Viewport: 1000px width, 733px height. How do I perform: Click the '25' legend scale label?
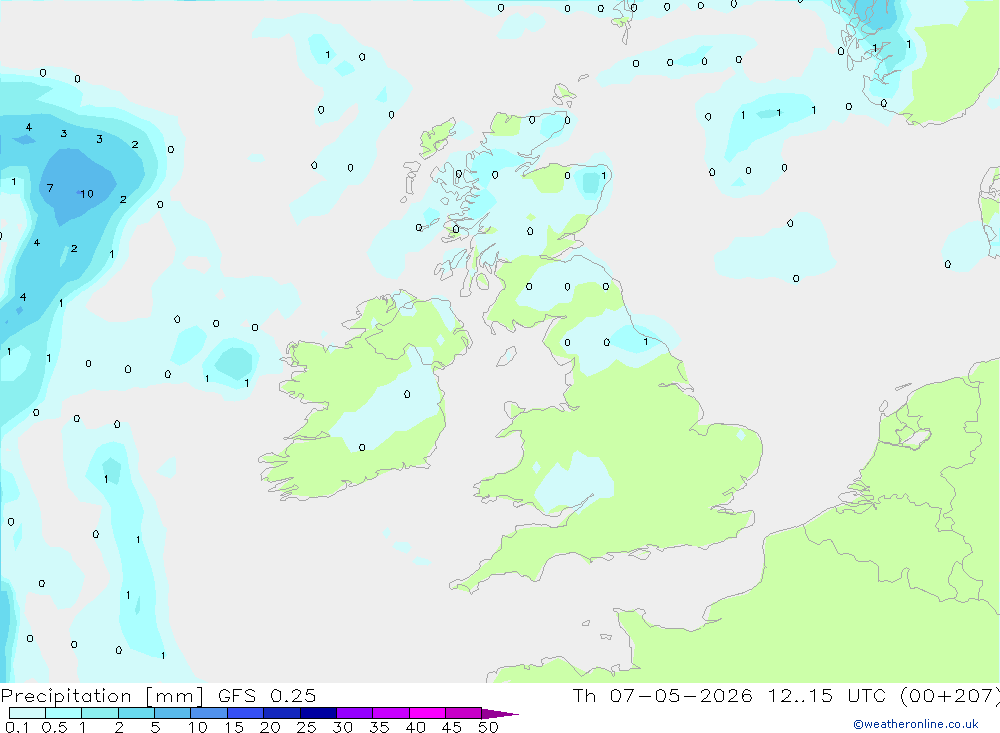coord(306,727)
